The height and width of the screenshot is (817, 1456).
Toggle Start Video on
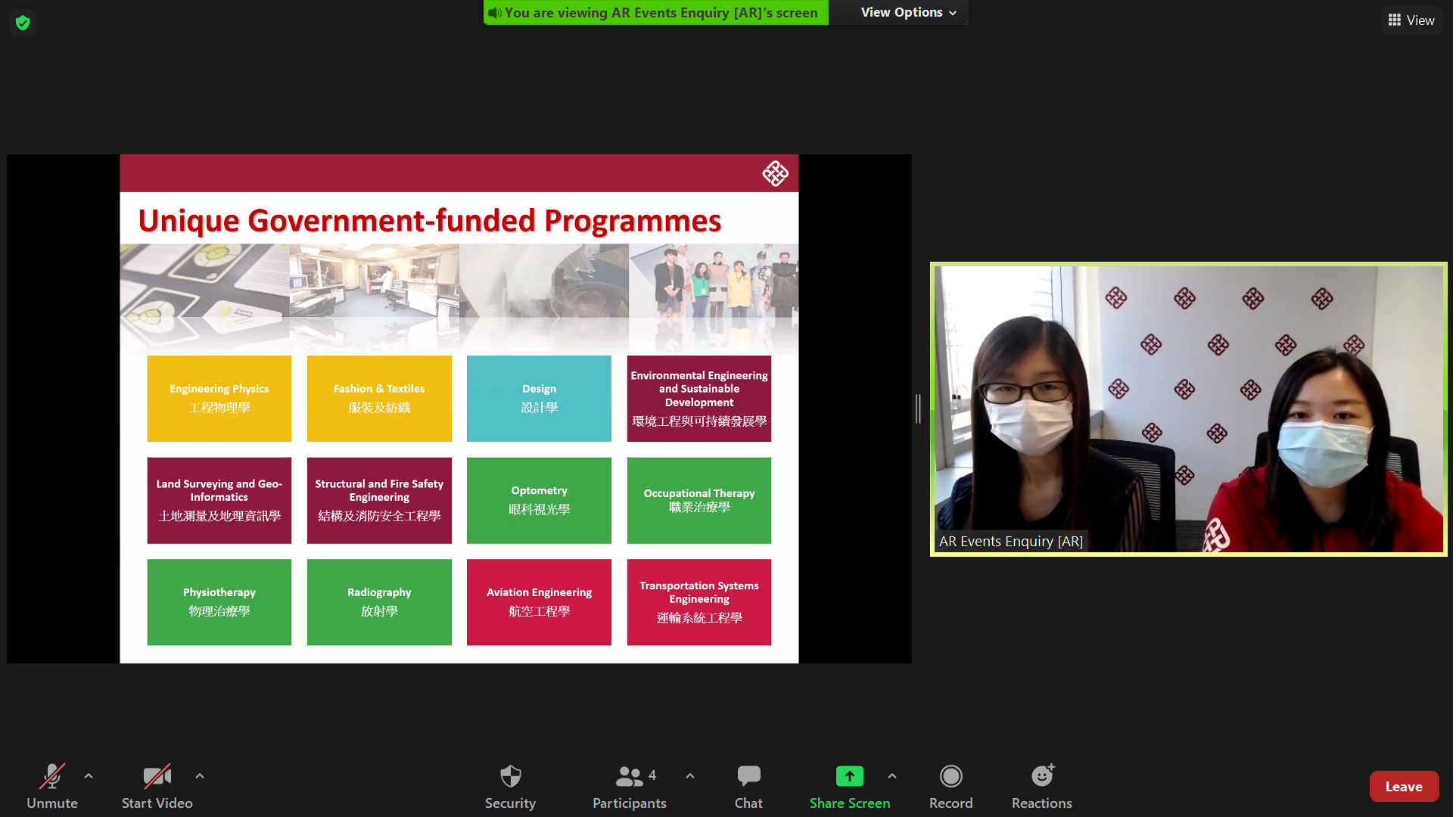click(x=157, y=786)
